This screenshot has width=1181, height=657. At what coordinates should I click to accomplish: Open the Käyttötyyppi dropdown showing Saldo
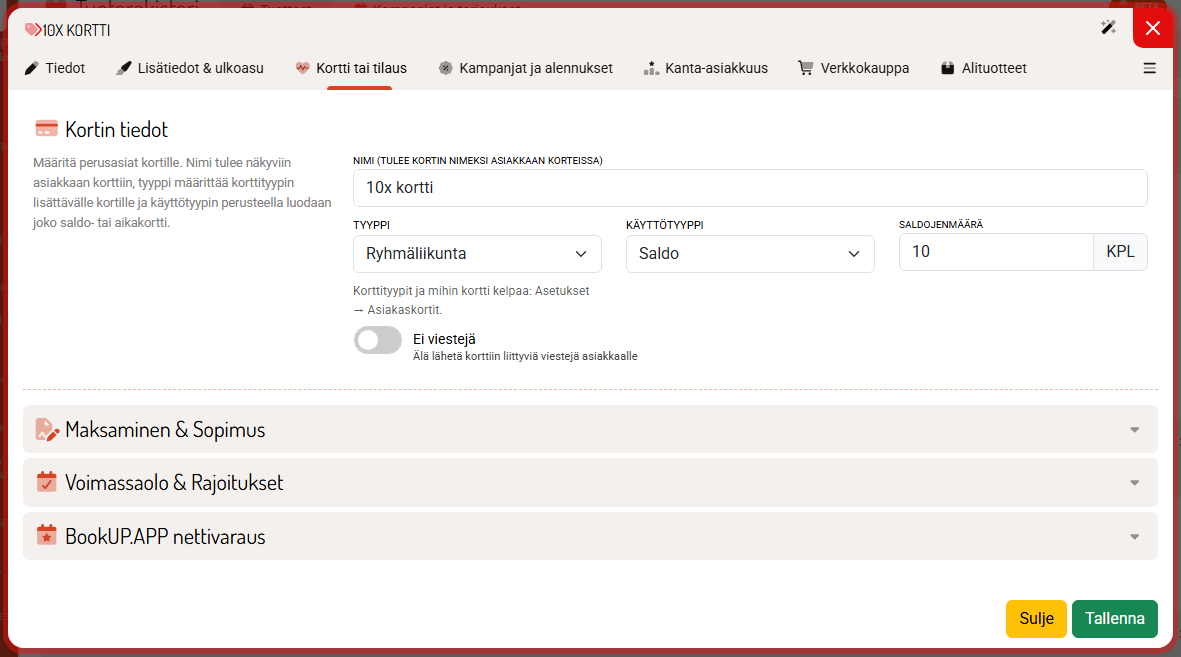coord(750,254)
